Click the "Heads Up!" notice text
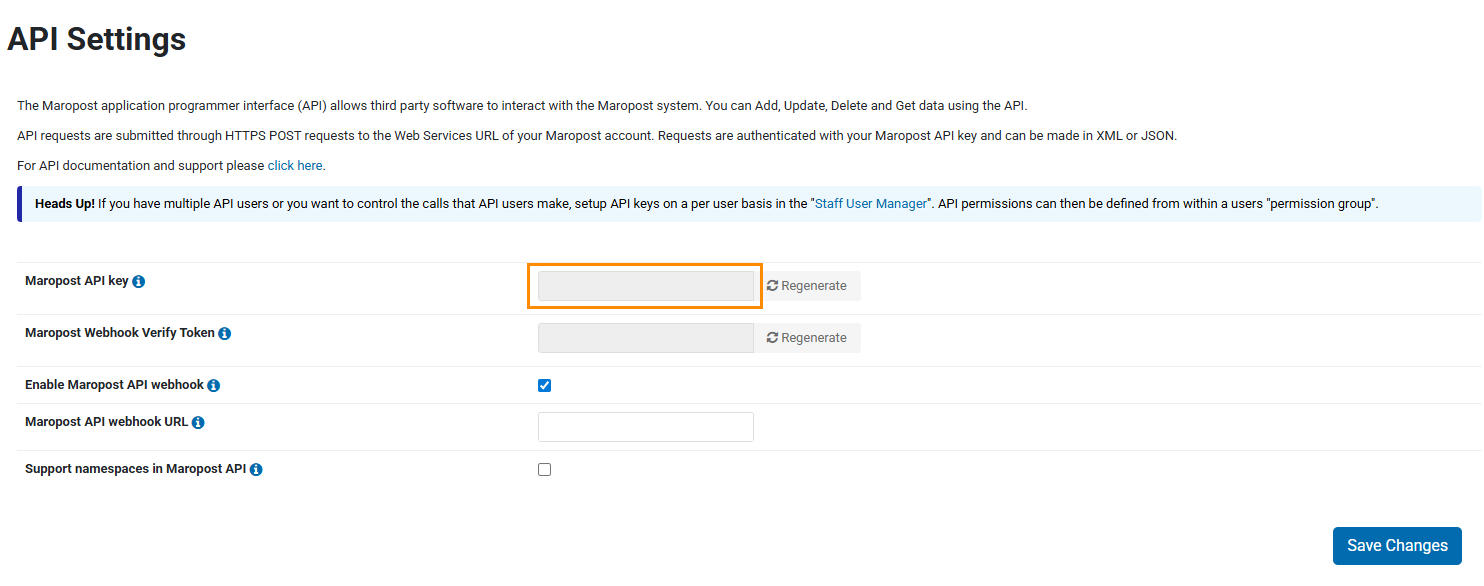 point(65,204)
